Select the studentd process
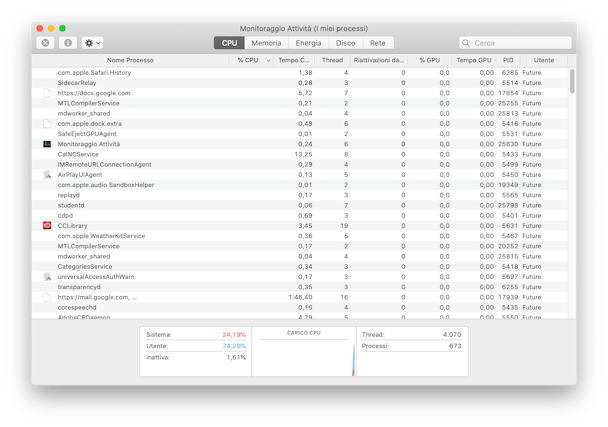608x427 pixels. pyautogui.click(x=300, y=206)
